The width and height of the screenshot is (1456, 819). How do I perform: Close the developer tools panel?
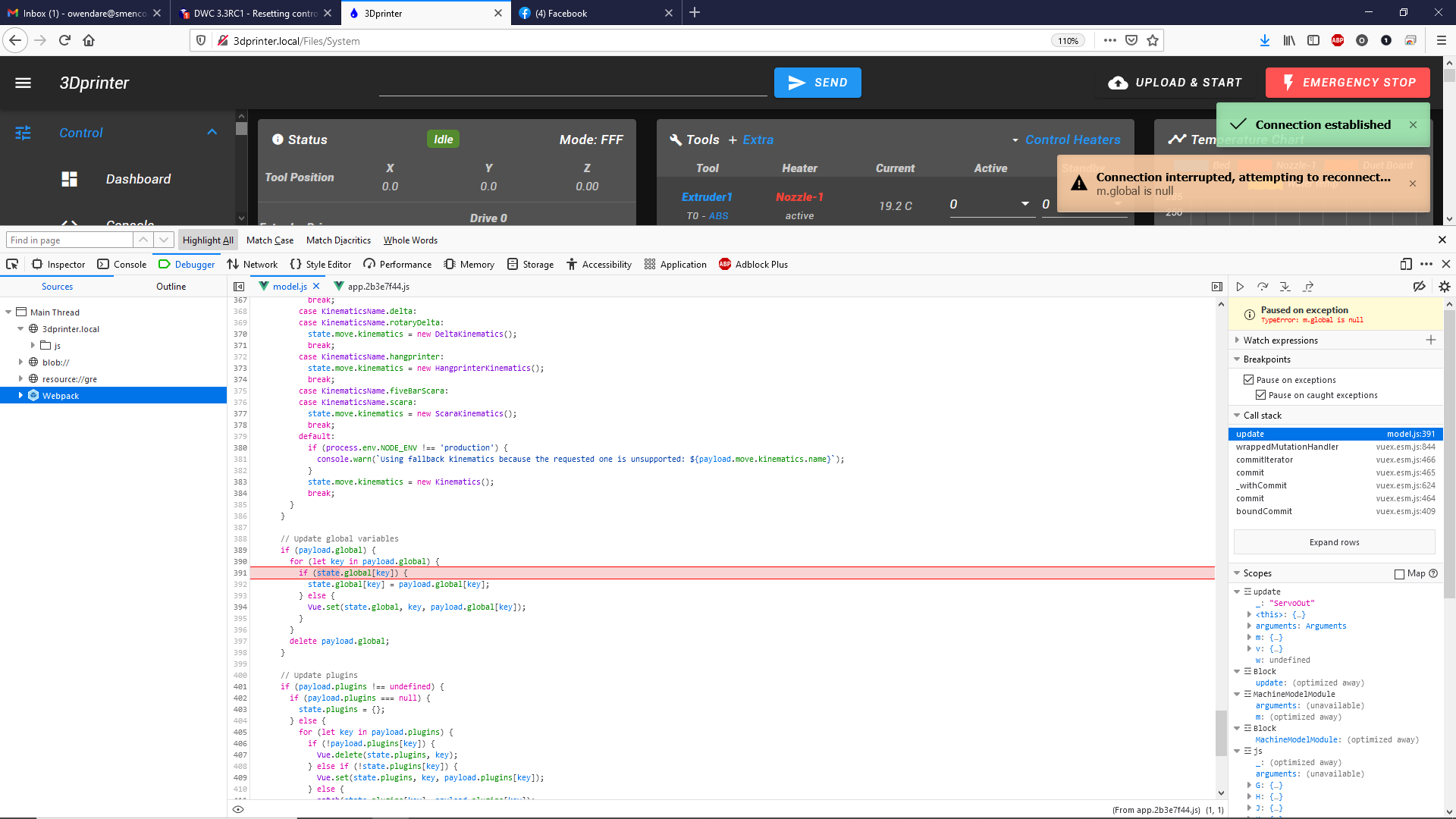tap(1445, 265)
